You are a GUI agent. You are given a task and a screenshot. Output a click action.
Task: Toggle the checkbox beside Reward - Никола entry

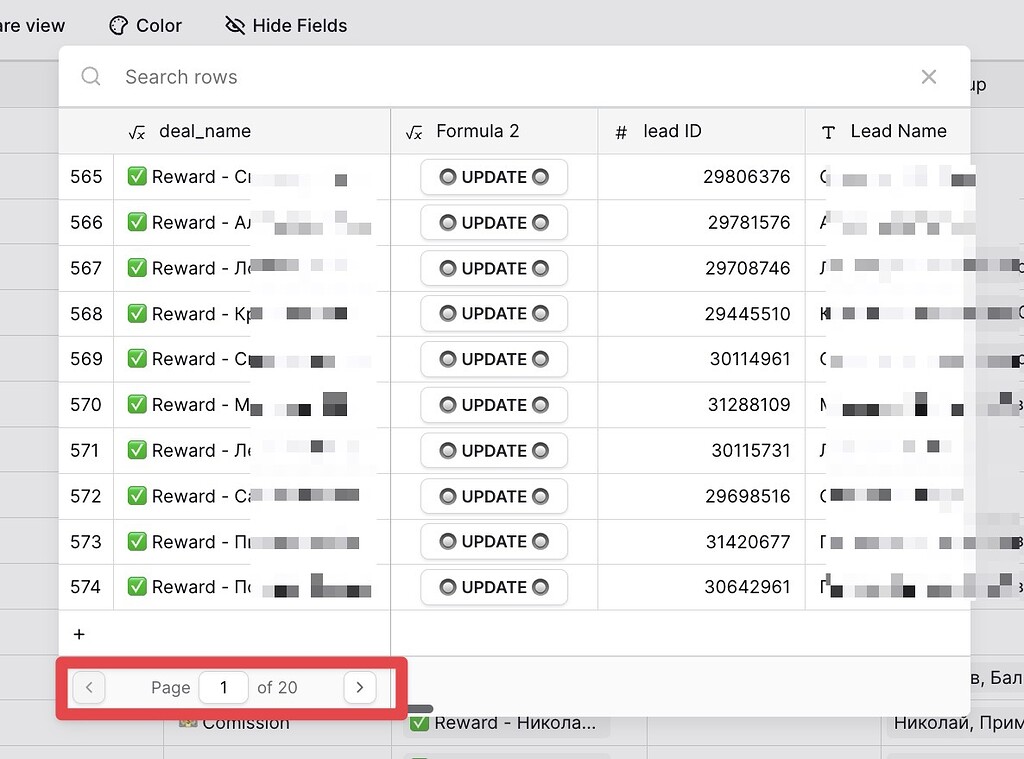pos(419,722)
